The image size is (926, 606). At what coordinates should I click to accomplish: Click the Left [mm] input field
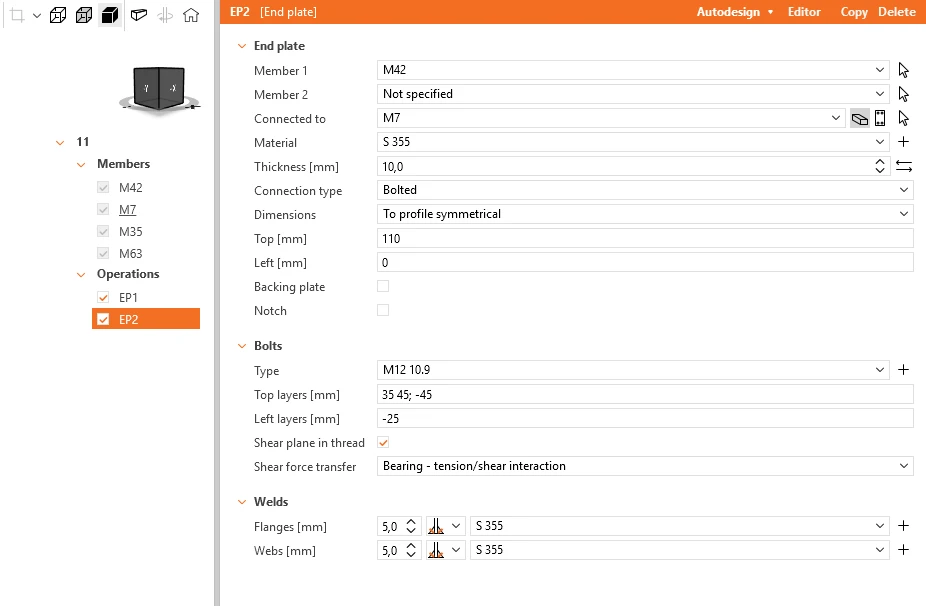645,262
